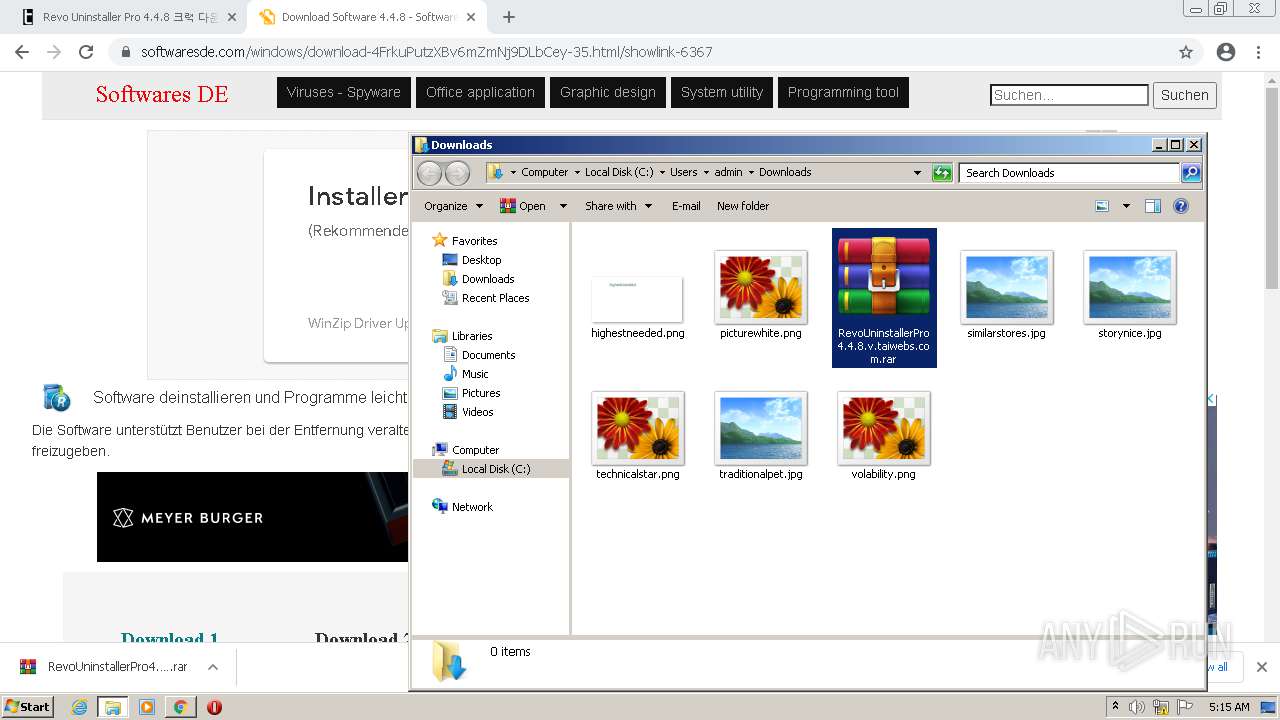1280x720 pixels.
Task: Open the Organize menu
Action: pos(453,206)
